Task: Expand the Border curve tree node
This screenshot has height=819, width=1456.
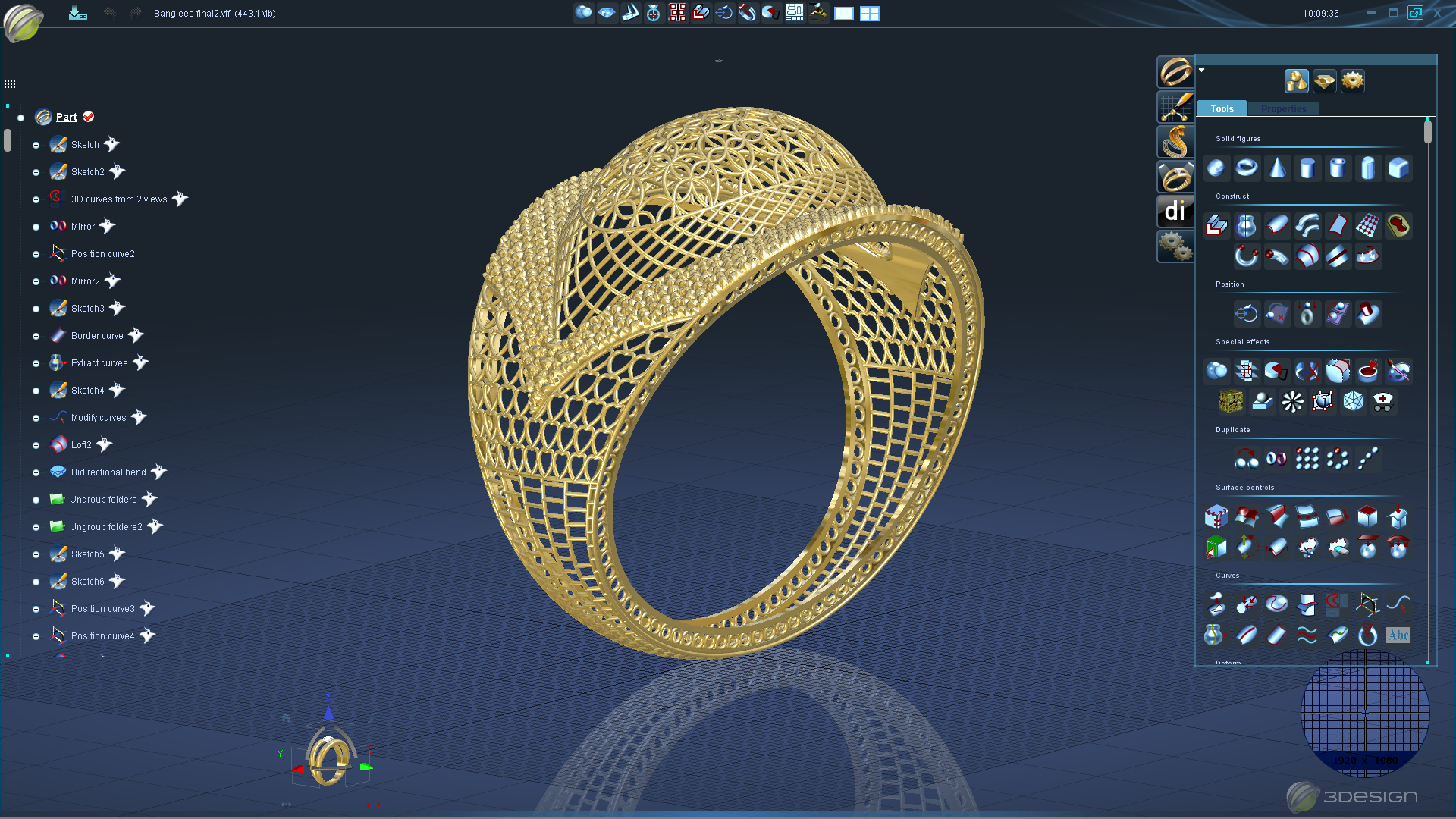Action: (x=36, y=336)
